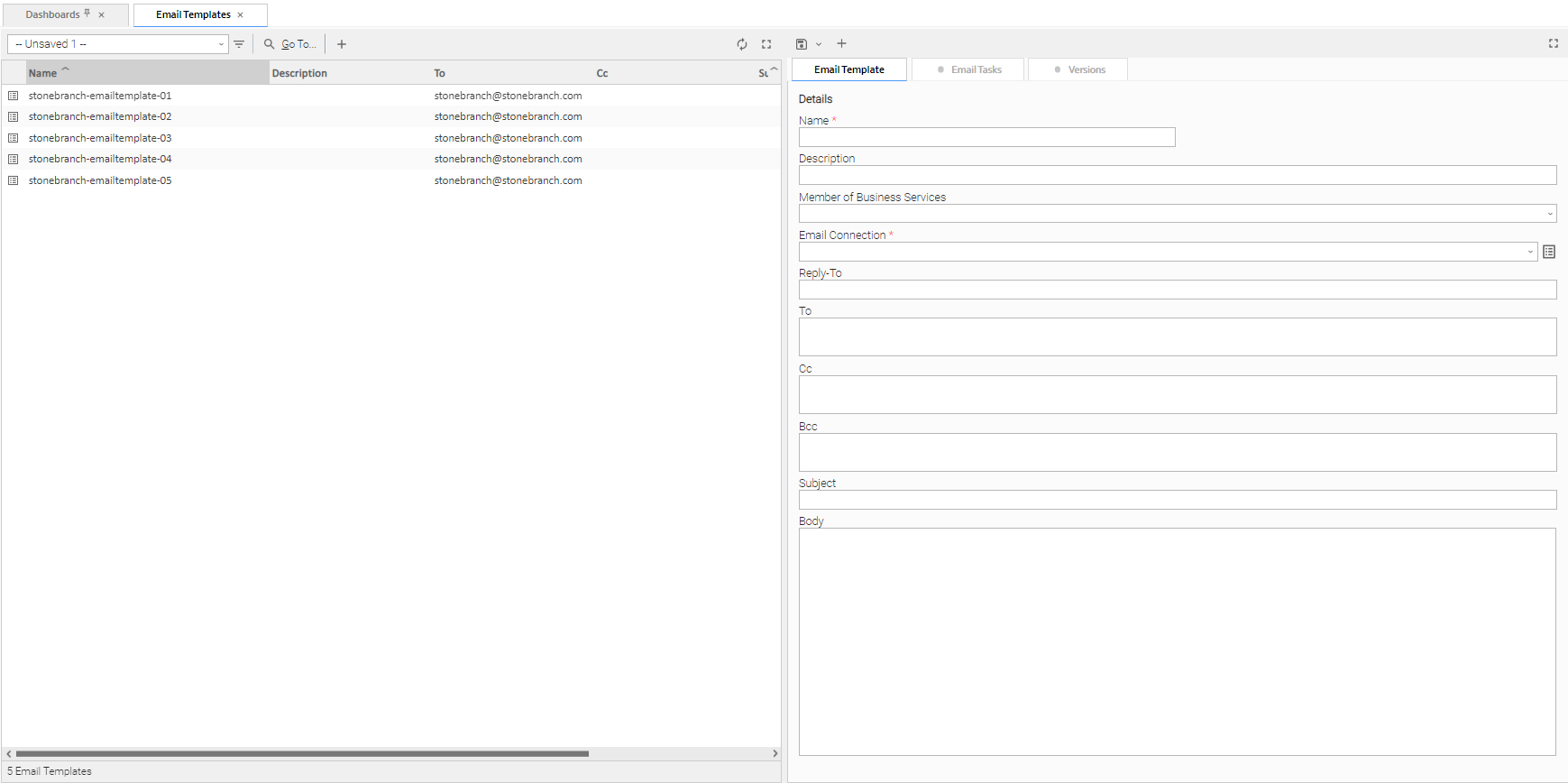The width and height of the screenshot is (1568, 783).
Task: Click into the Subject input field
Action: pyautogui.click(x=1177, y=500)
